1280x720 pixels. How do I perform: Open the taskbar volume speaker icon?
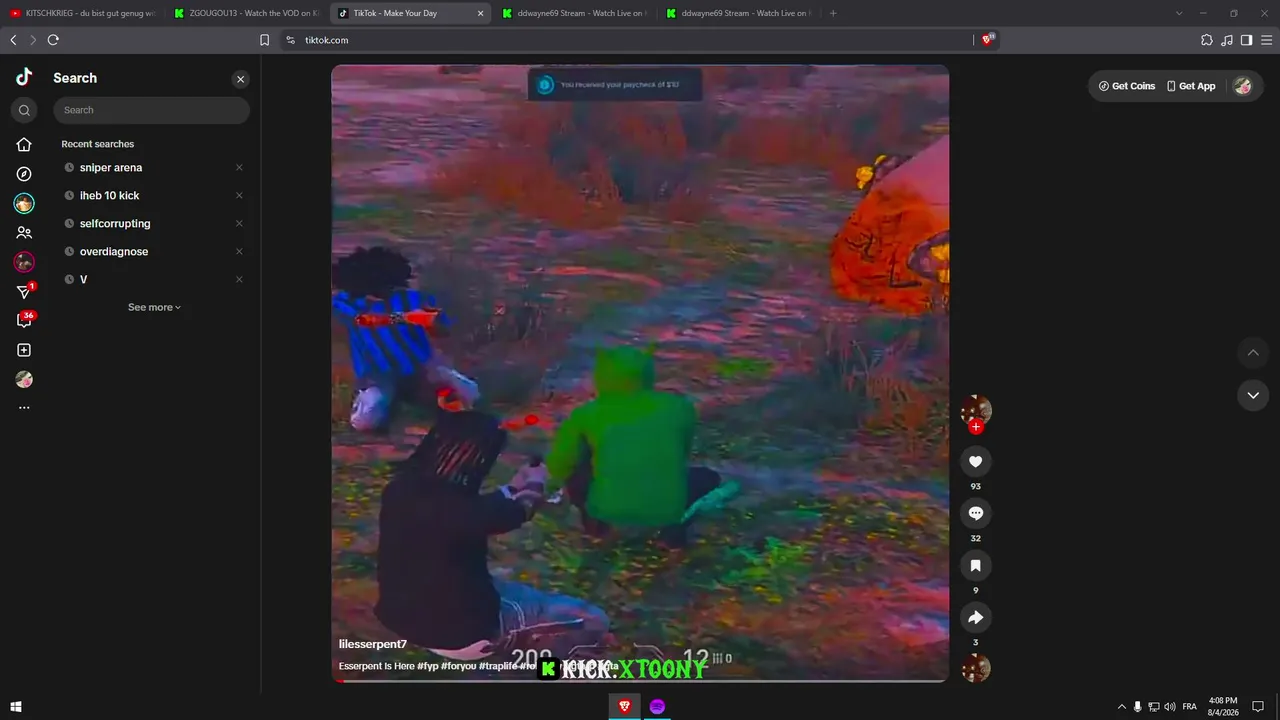1171,706
